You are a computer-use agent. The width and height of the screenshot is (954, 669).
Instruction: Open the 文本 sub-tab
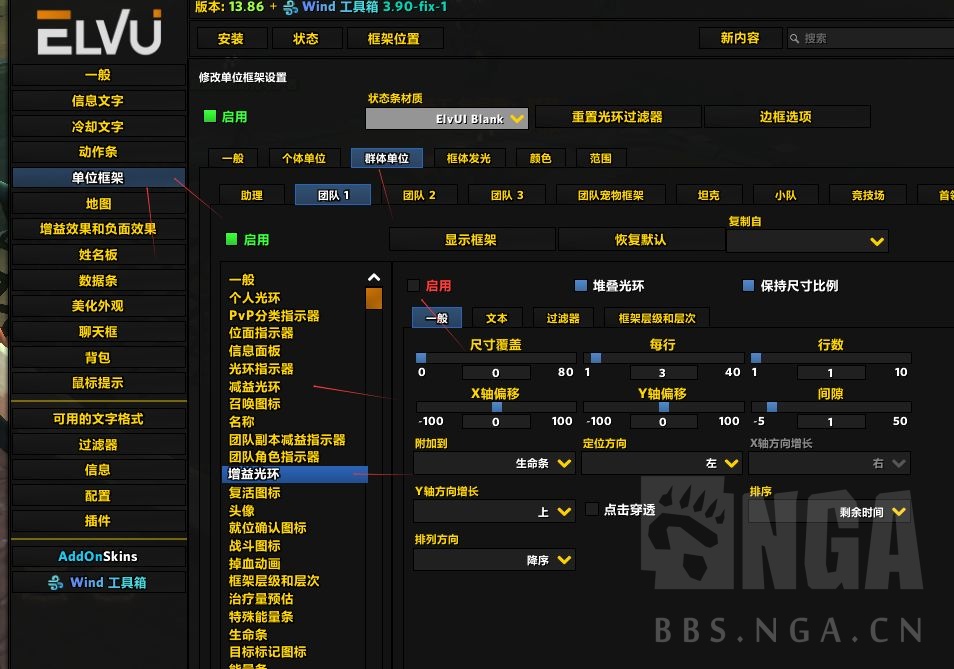point(497,317)
